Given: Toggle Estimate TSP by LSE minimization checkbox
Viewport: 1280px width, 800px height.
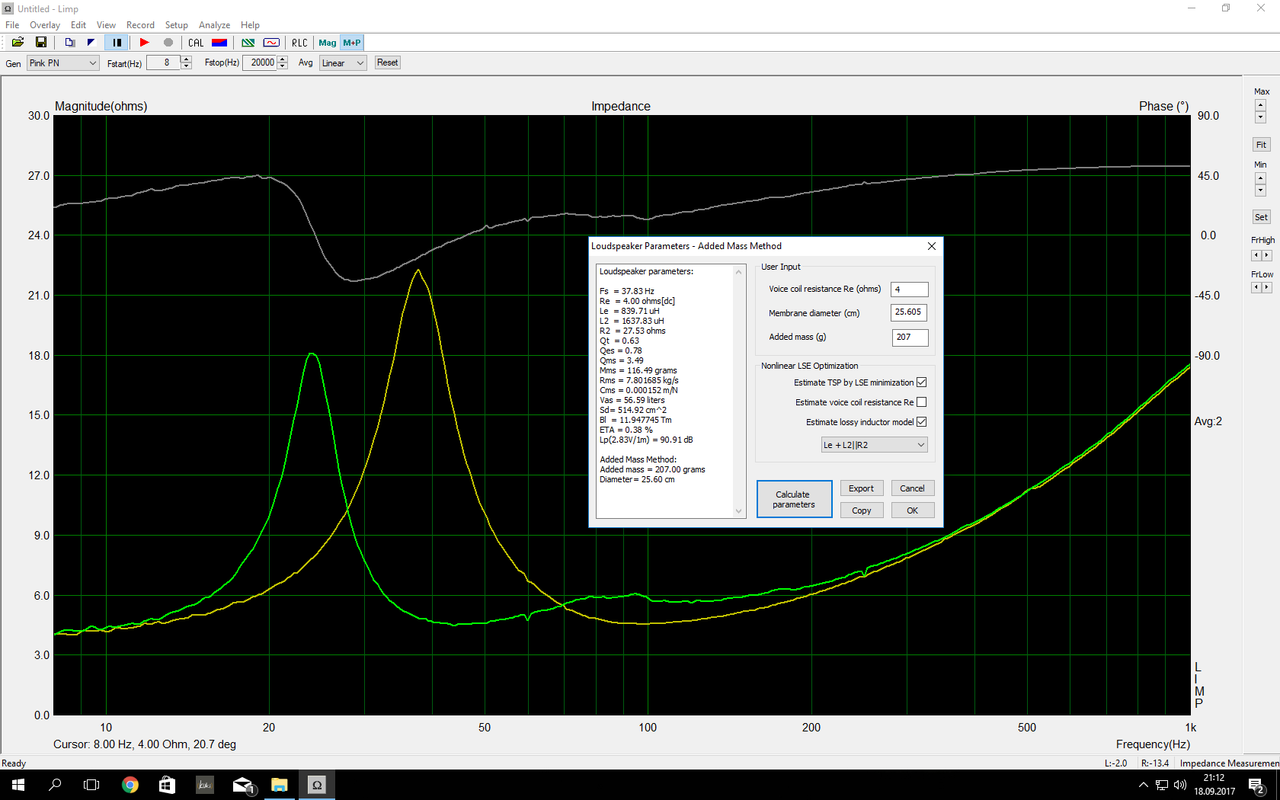Looking at the screenshot, I should 922,382.
